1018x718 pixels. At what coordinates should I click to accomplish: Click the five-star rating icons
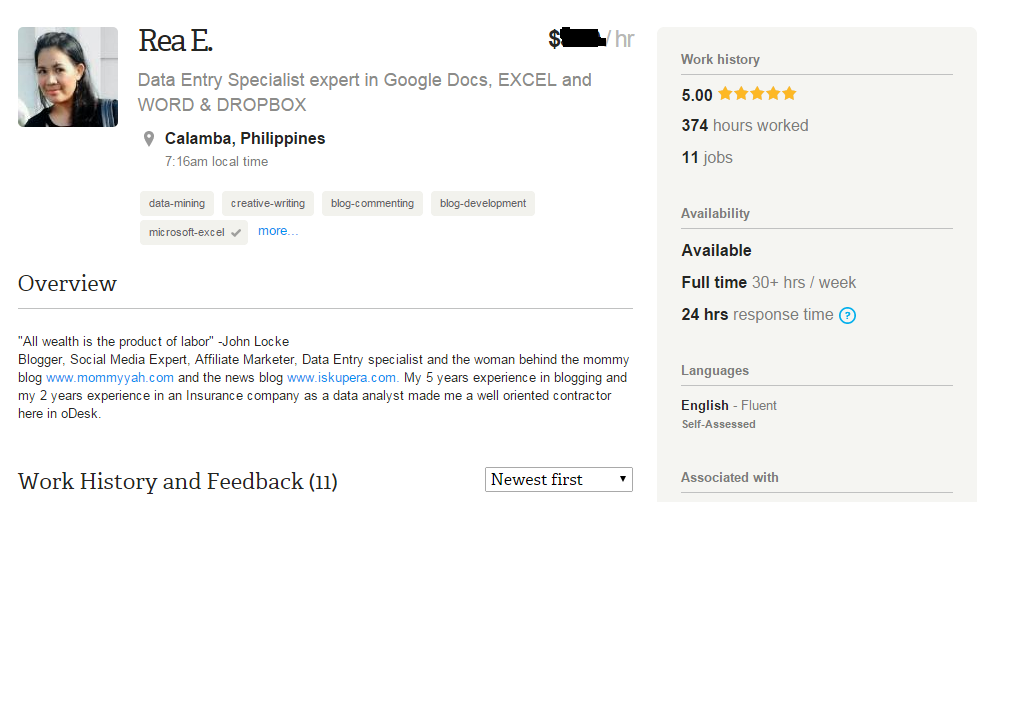point(757,94)
